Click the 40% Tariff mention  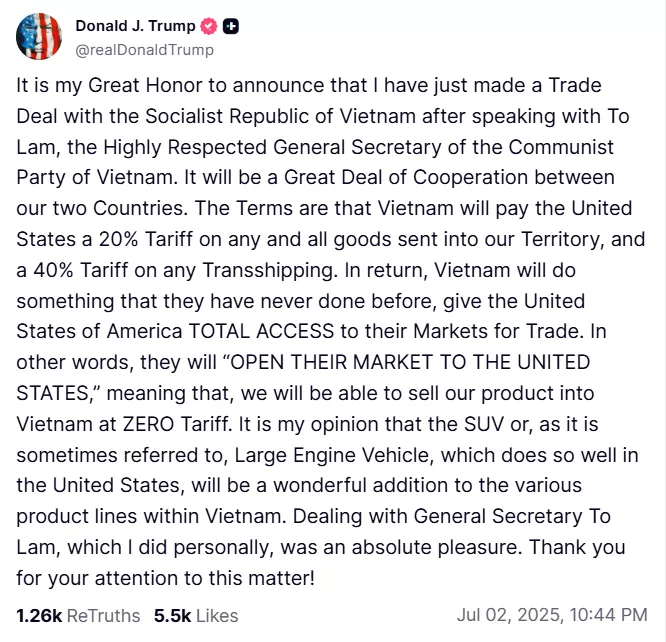pyautogui.click(x=81, y=270)
